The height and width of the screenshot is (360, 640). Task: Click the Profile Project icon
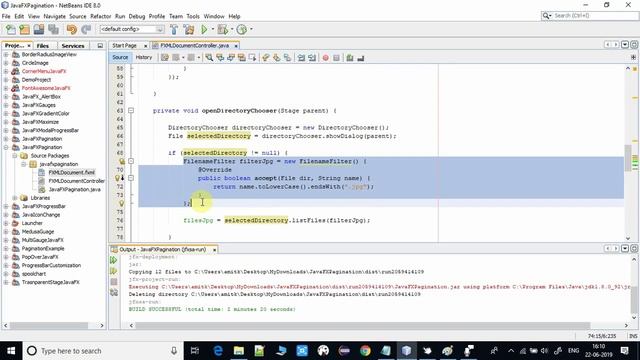[242, 29]
